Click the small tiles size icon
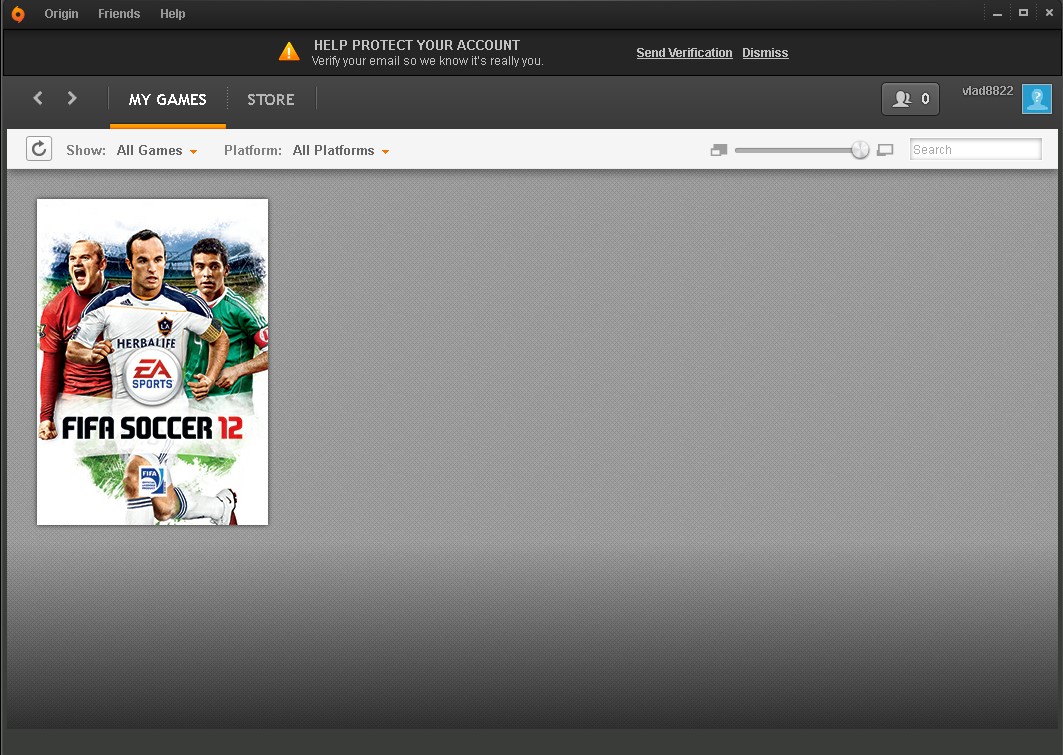Screen dimensions: 1063x755 click(x=719, y=150)
